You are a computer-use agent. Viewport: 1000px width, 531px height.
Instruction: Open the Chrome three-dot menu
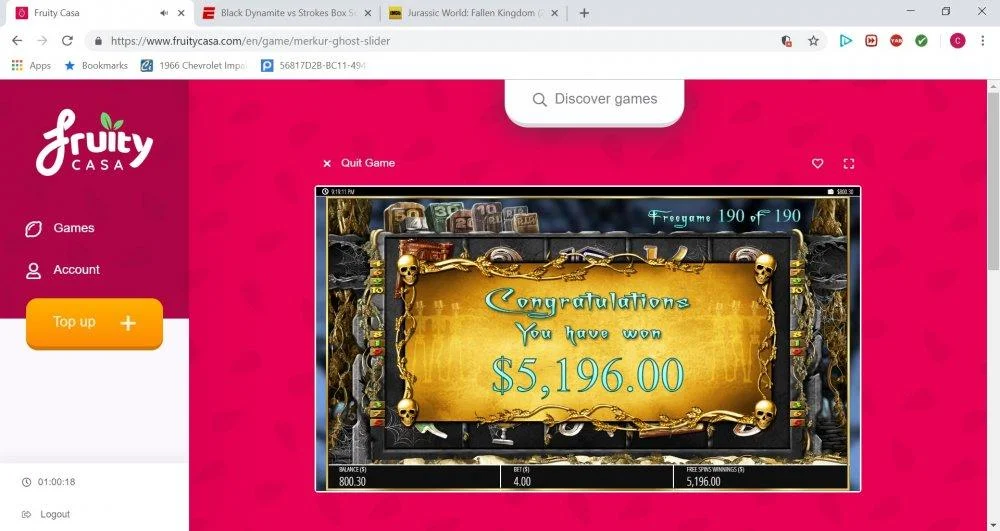[983, 41]
